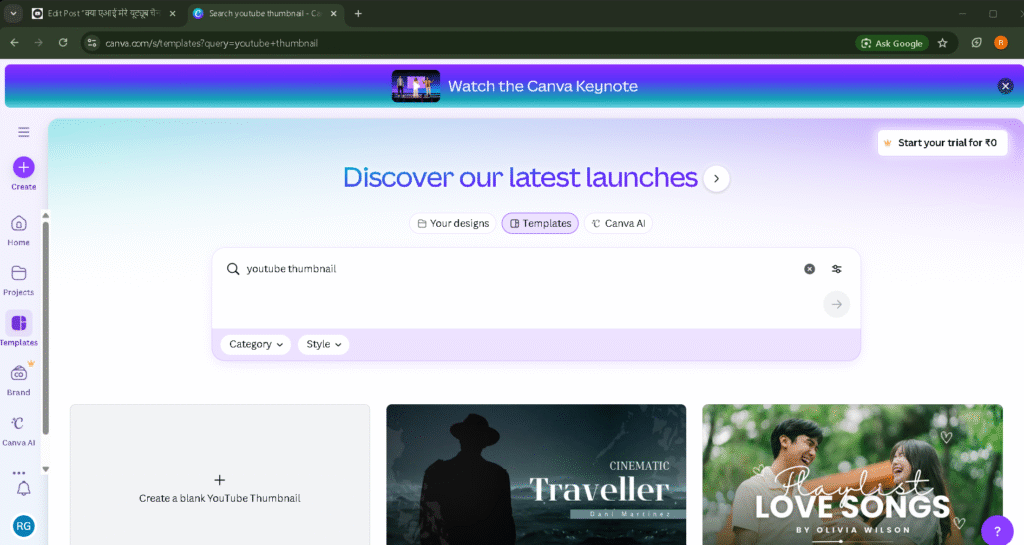Image resolution: width=1024 pixels, height=545 pixels.
Task: Switch to Your designs tab
Action: point(453,223)
